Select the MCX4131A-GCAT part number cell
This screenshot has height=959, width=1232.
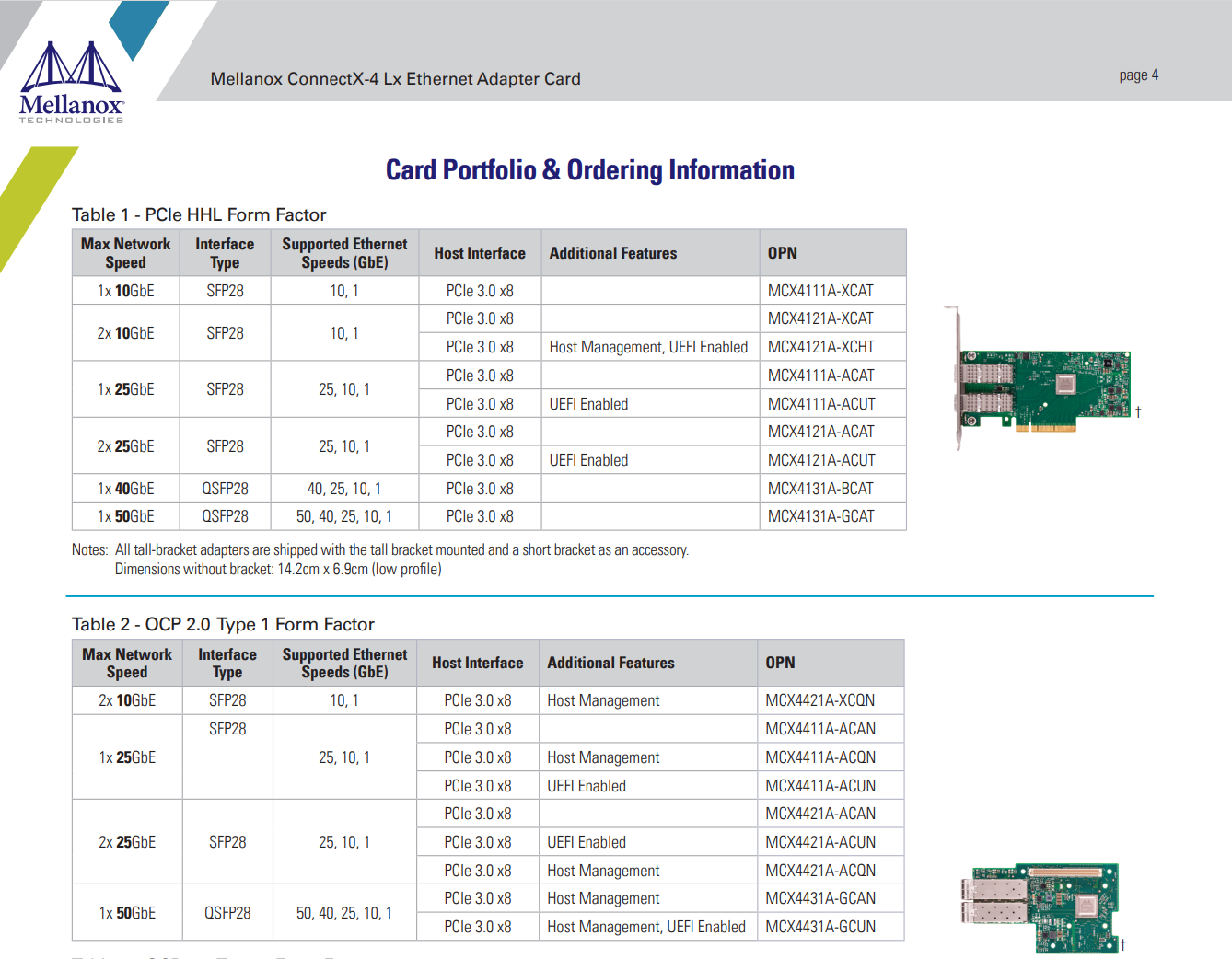tap(820, 516)
